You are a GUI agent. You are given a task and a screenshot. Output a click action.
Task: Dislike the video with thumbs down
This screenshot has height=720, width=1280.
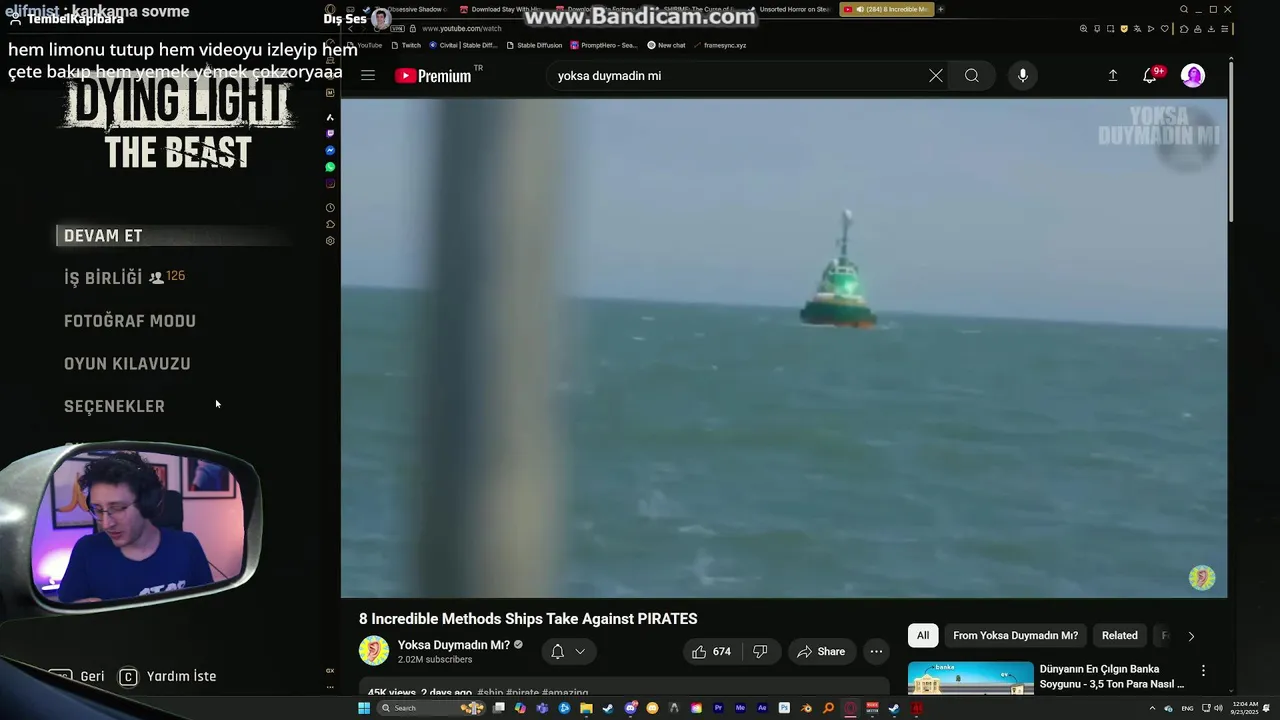point(760,651)
